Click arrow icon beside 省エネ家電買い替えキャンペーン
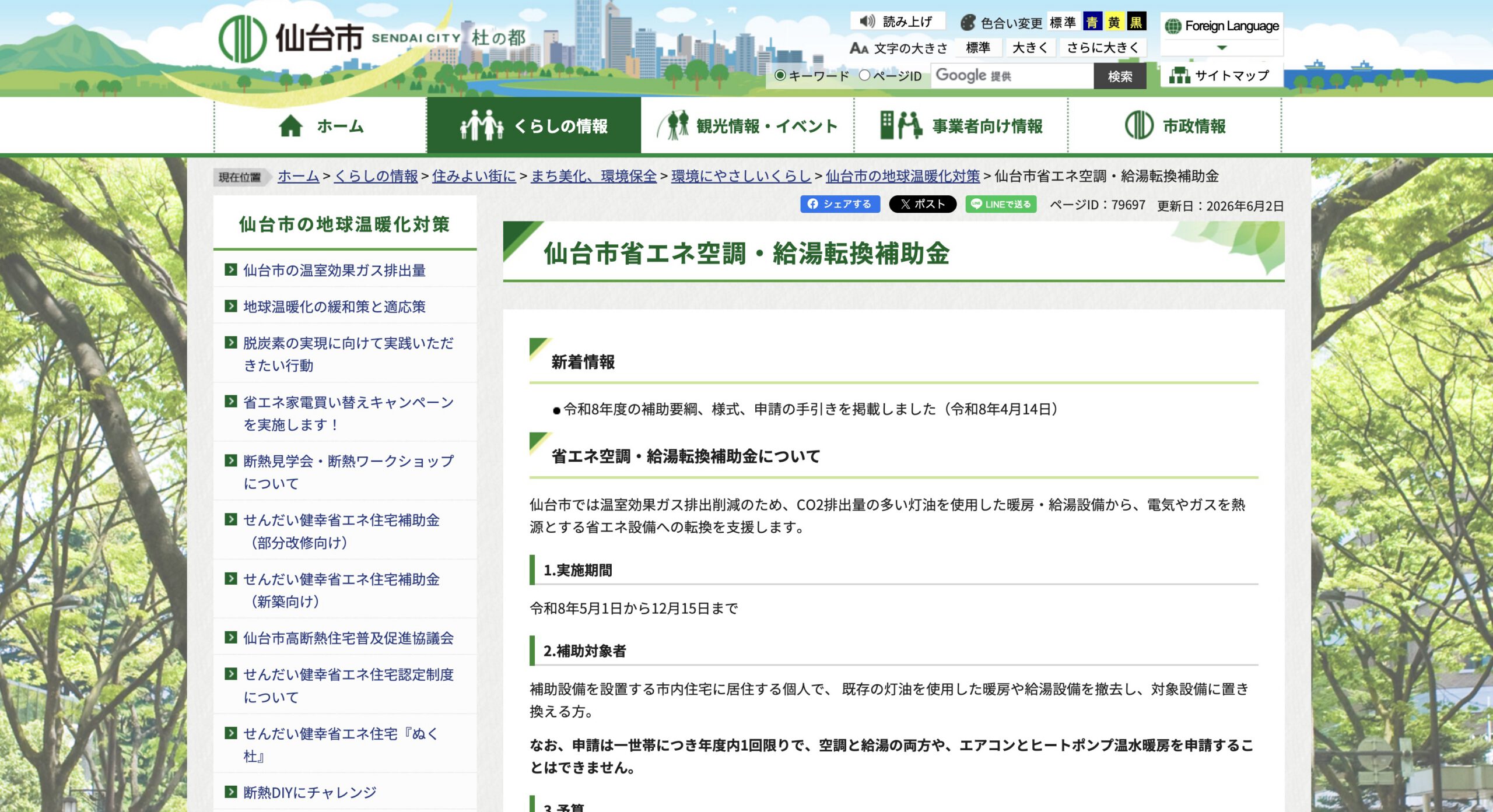 coord(231,402)
